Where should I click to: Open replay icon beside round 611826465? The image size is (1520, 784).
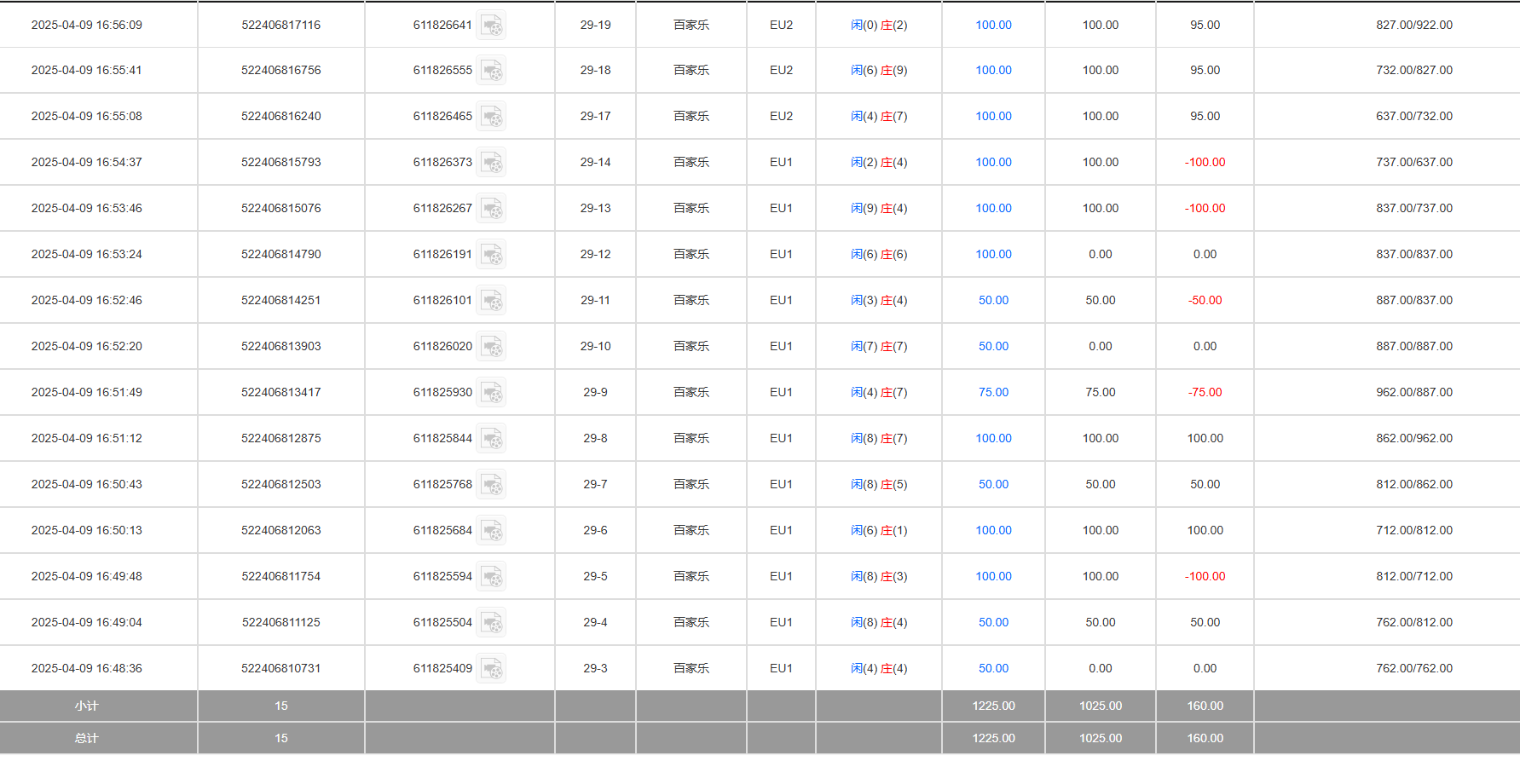[x=491, y=117]
